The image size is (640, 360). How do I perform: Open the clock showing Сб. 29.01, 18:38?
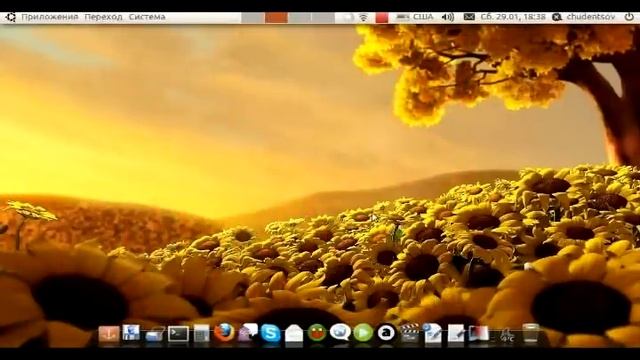(513, 17)
